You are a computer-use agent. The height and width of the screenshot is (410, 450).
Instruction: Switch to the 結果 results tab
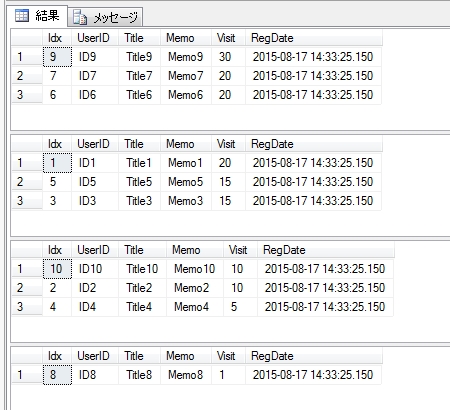click(37, 16)
